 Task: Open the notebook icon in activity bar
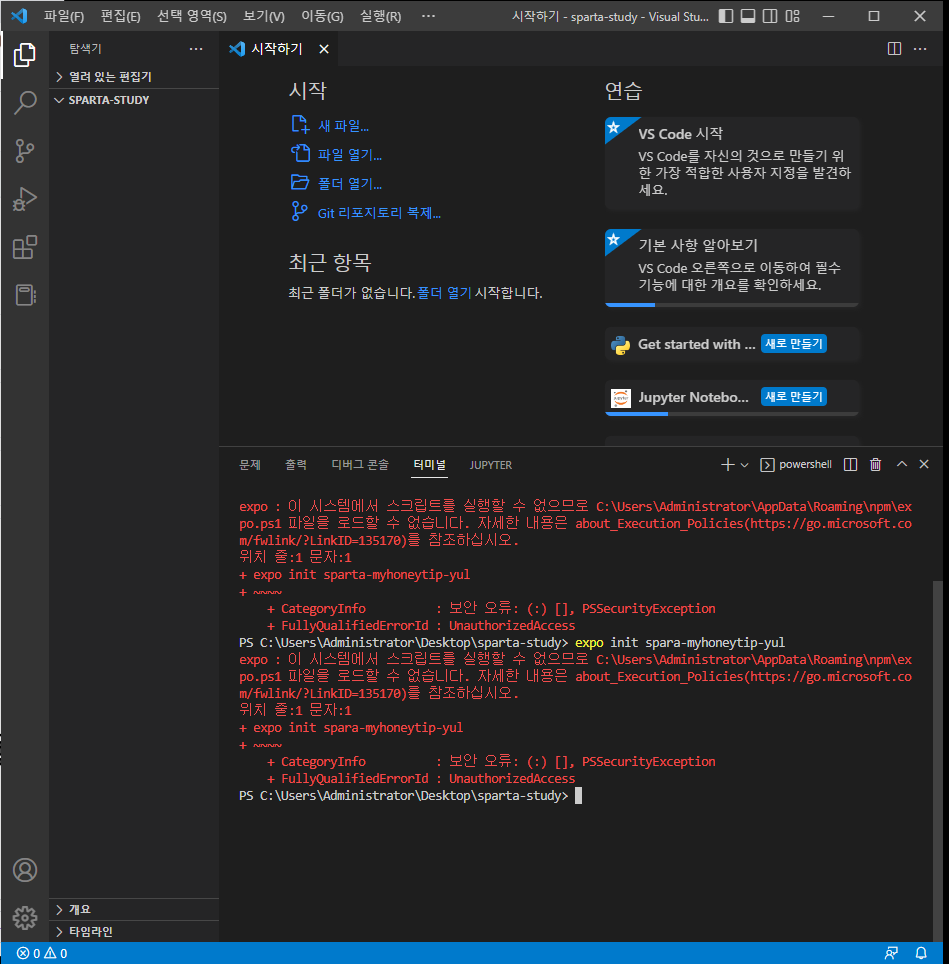(25, 295)
